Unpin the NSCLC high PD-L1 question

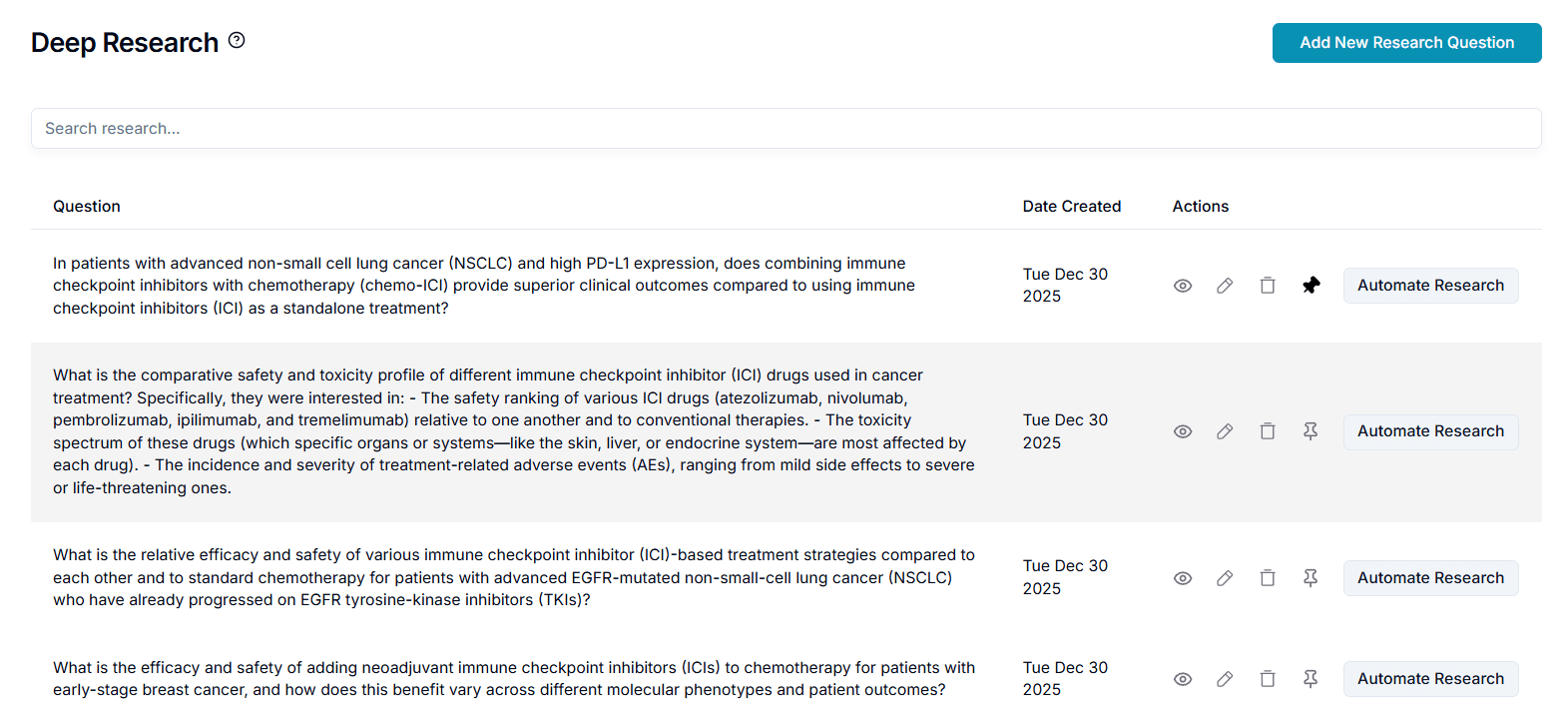click(x=1310, y=286)
